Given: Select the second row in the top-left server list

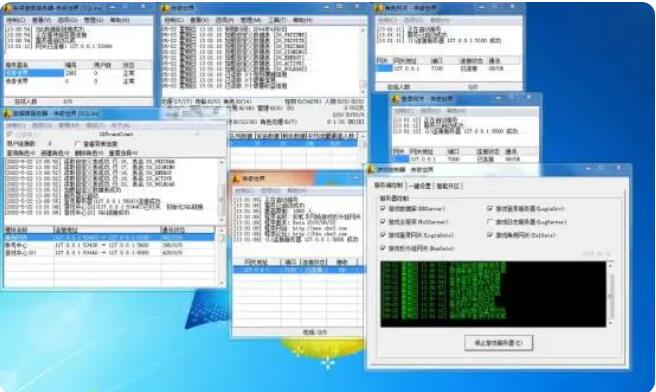Looking at the screenshot, I should point(79,81).
